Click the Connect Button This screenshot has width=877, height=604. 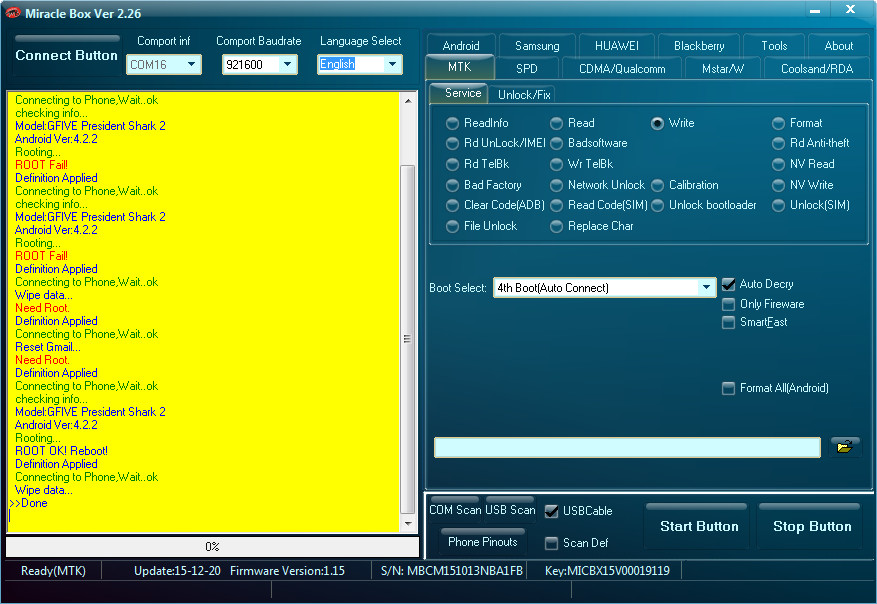67,55
